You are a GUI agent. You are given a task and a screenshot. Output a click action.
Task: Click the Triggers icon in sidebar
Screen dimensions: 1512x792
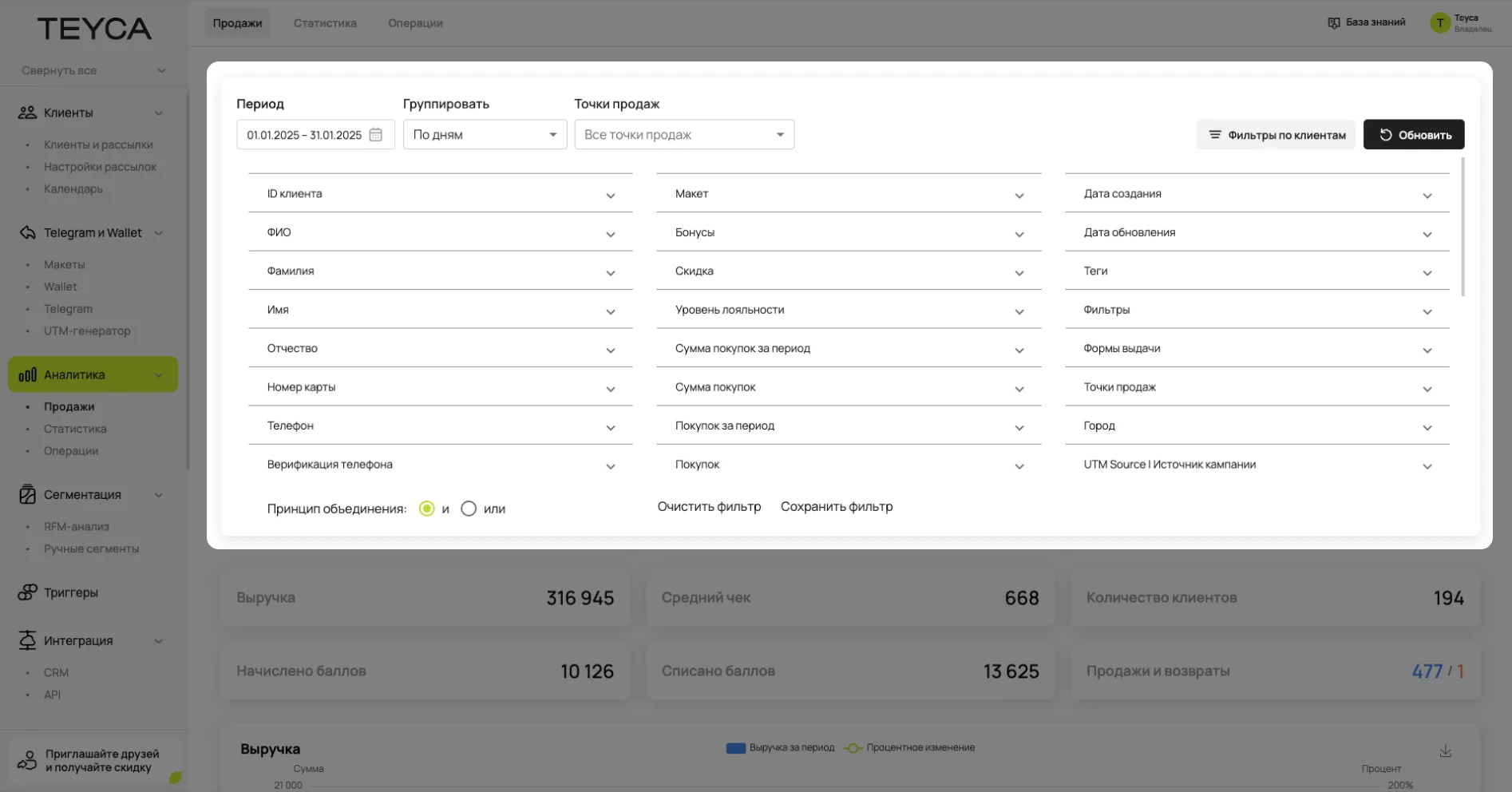point(27,592)
